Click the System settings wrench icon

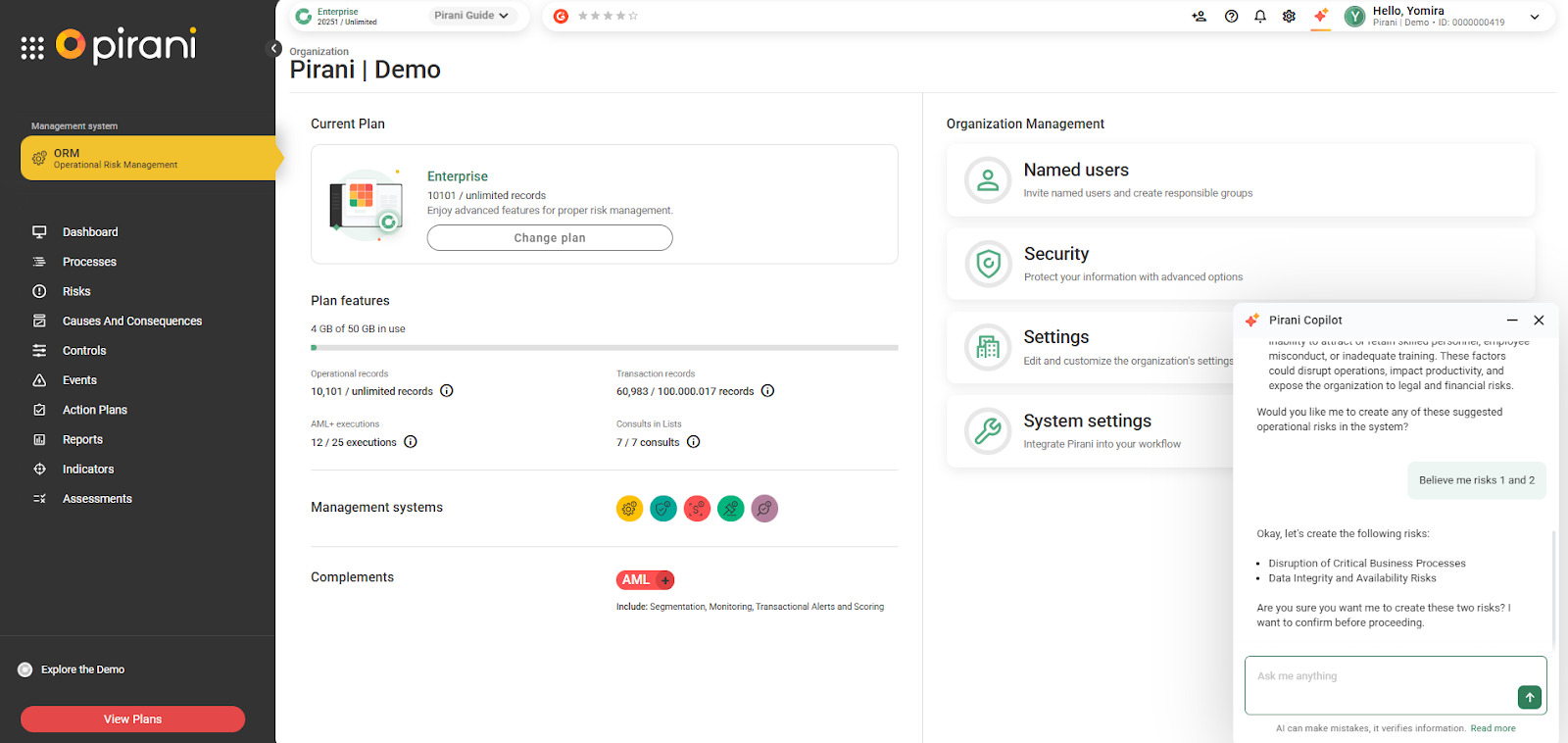(x=988, y=430)
